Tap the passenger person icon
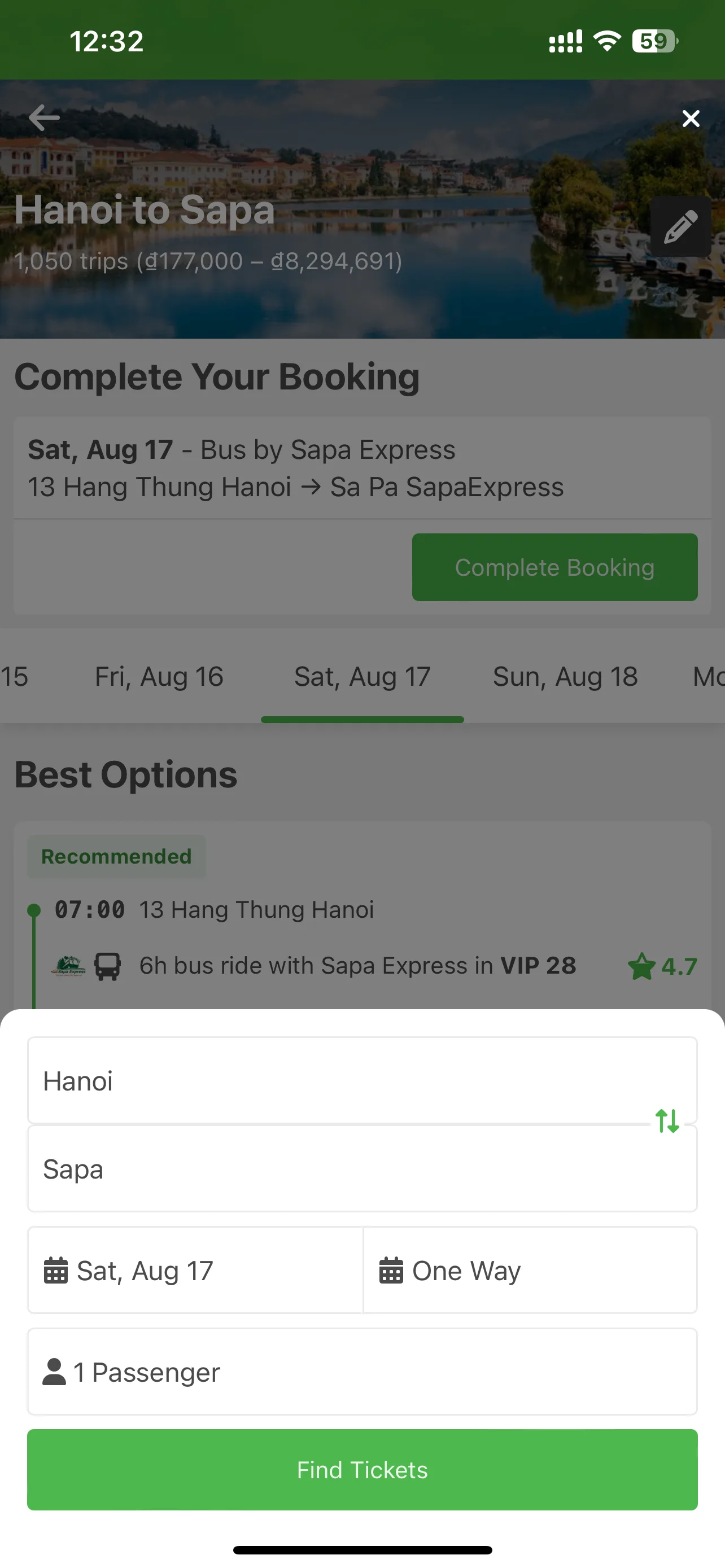Screen dimensions: 725x1568 click(x=54, y=1372)
